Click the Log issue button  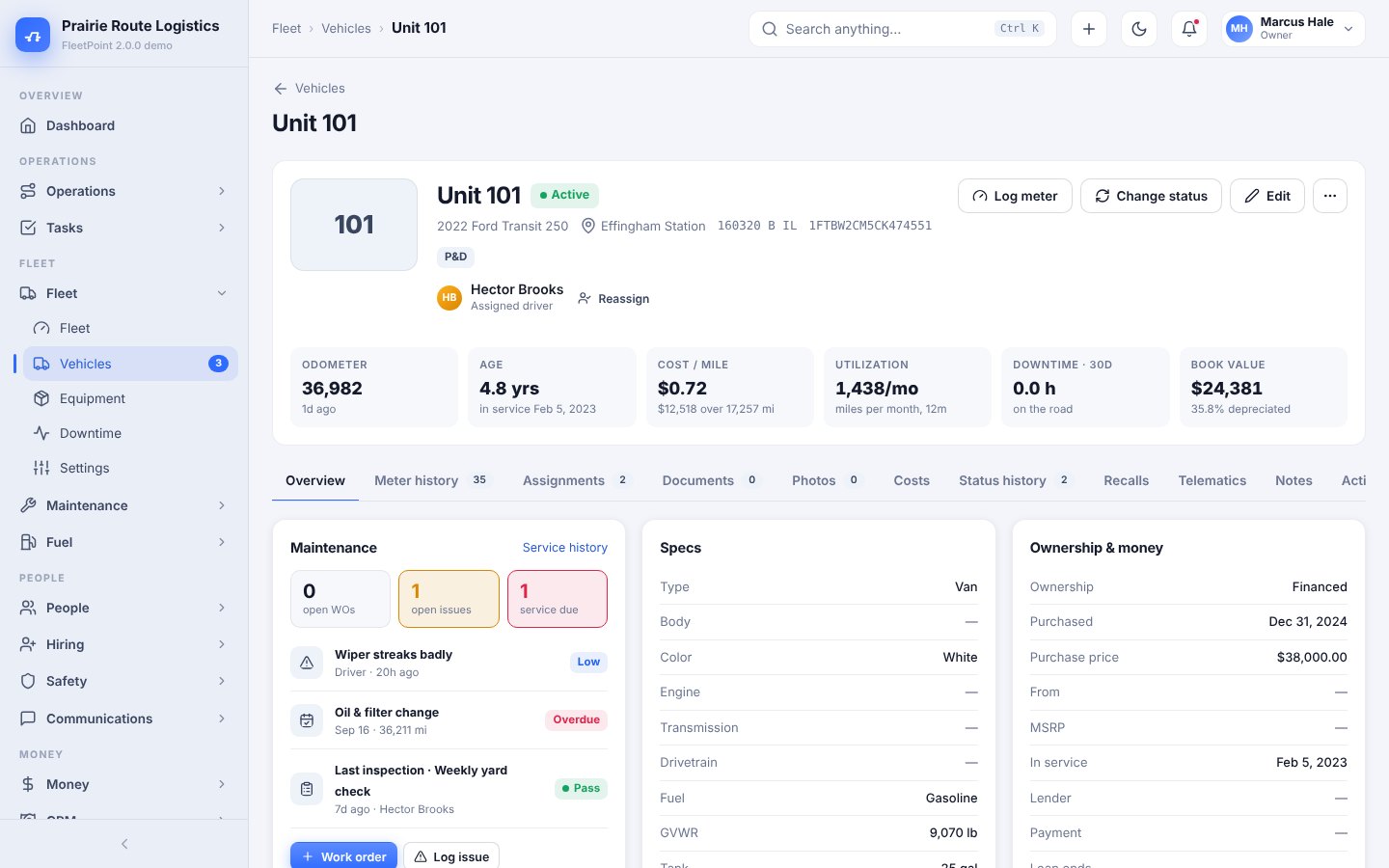pyautogui.click(x=451, y=856)
